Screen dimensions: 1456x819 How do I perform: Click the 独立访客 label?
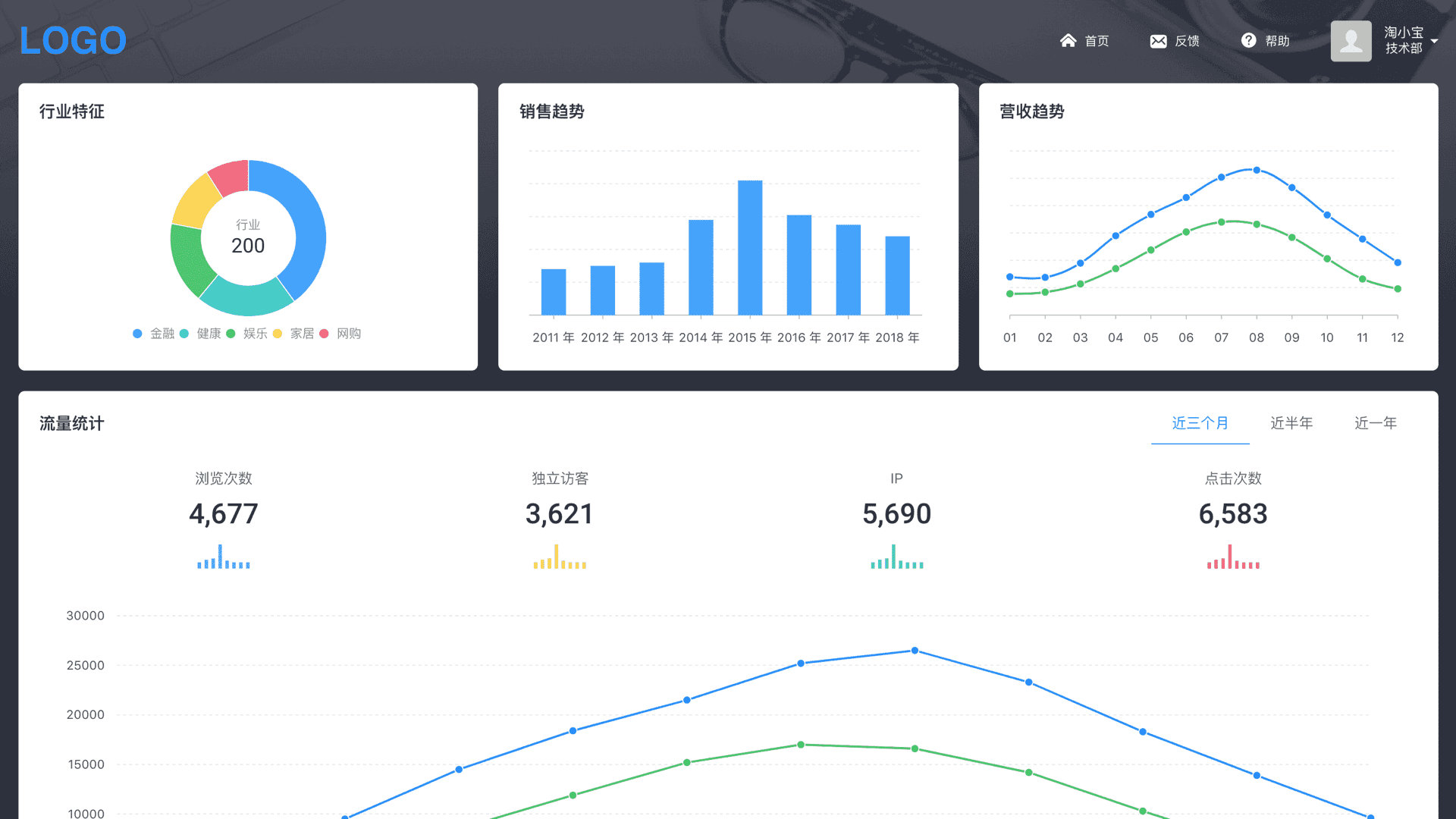(x=560, y=479)
